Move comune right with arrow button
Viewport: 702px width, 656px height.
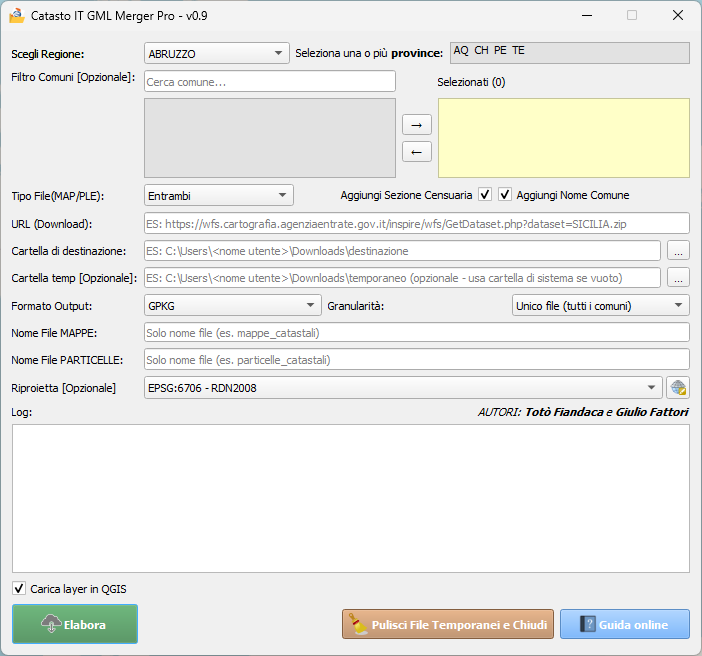click(x=417, y=125)
